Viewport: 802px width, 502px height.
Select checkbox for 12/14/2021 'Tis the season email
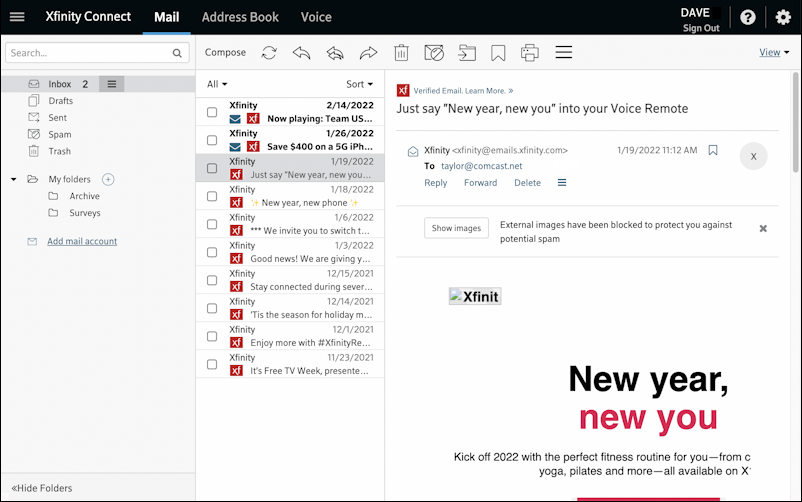click(x=212, y=308)
